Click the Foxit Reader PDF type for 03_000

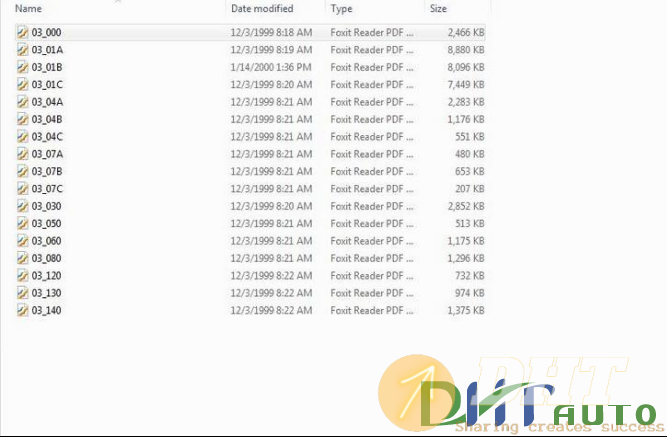click(x=372, y=32)
